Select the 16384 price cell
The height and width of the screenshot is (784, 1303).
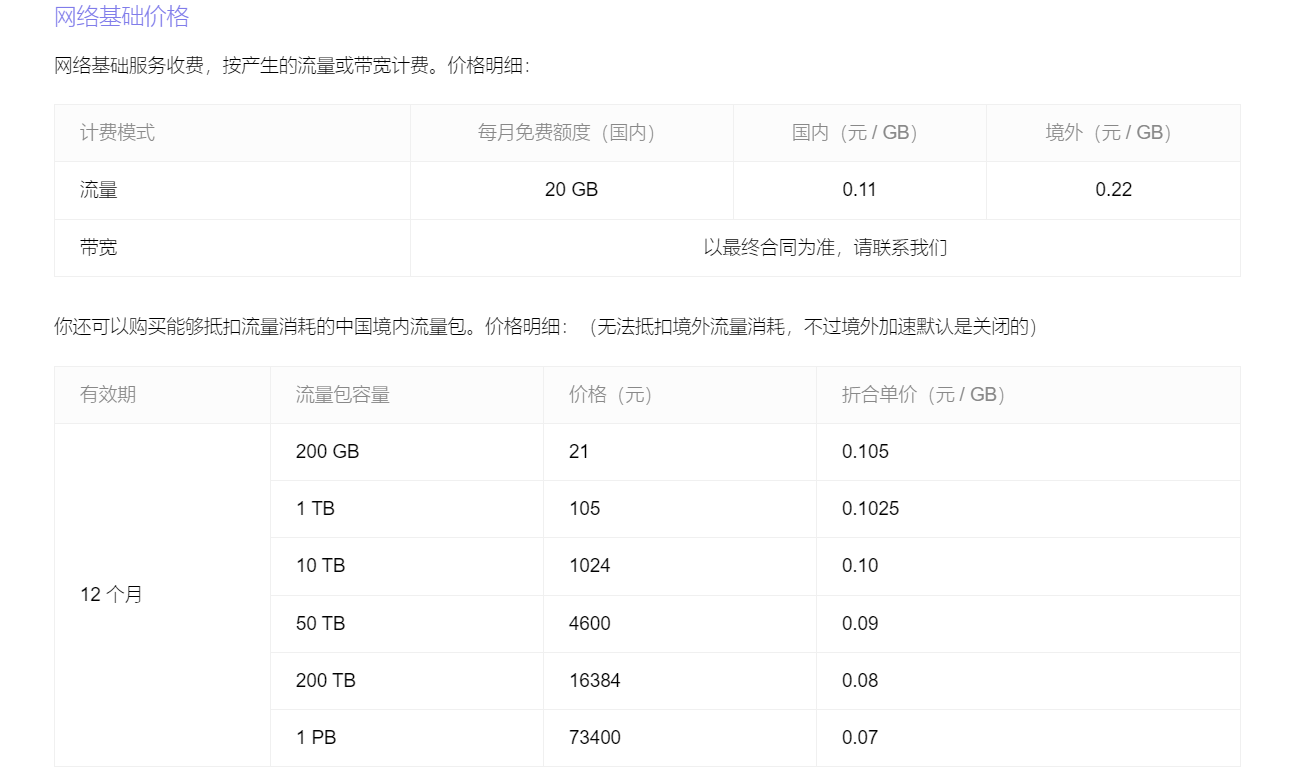[594, 681]
